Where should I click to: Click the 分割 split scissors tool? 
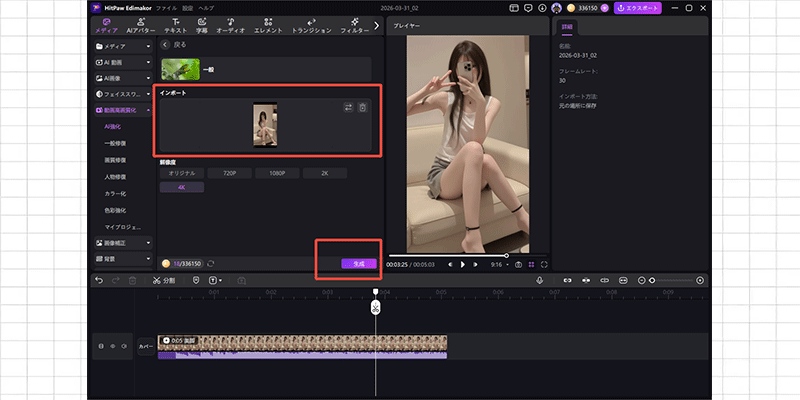(x=164, y=281)
